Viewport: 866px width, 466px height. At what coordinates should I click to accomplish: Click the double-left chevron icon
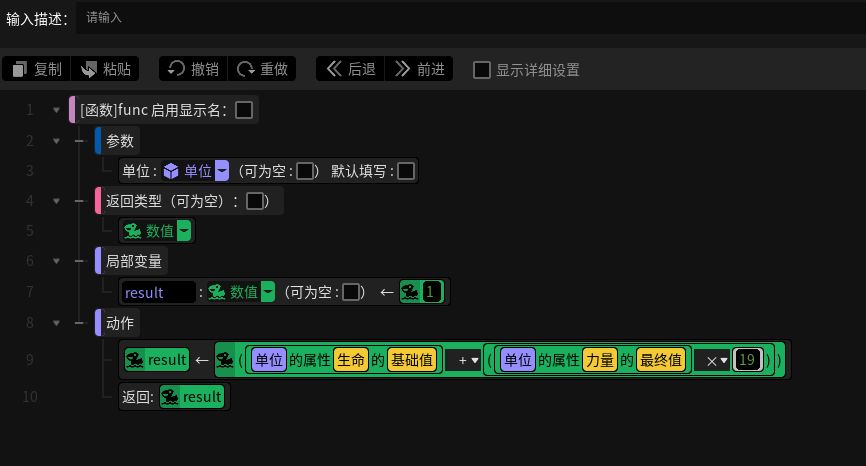pos(334,68)
